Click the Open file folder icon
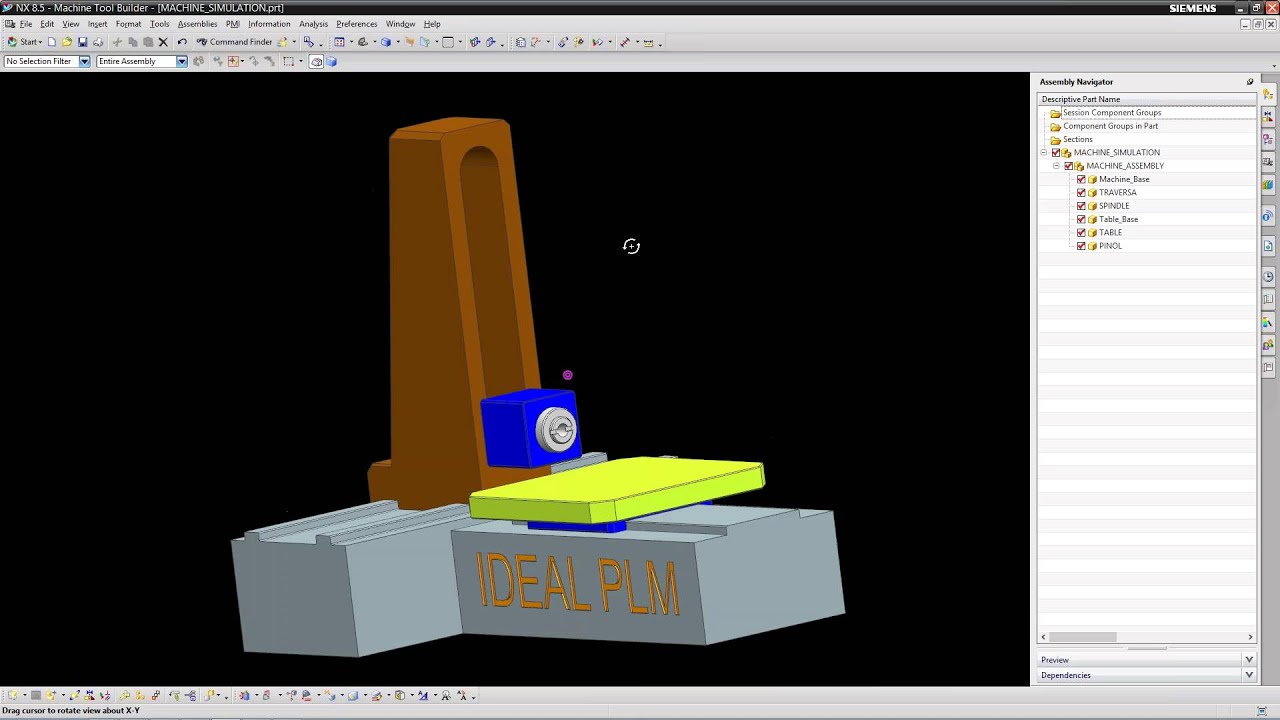Image resolution: width=1280 pixels, height=720 pixels. pos(67,42)
